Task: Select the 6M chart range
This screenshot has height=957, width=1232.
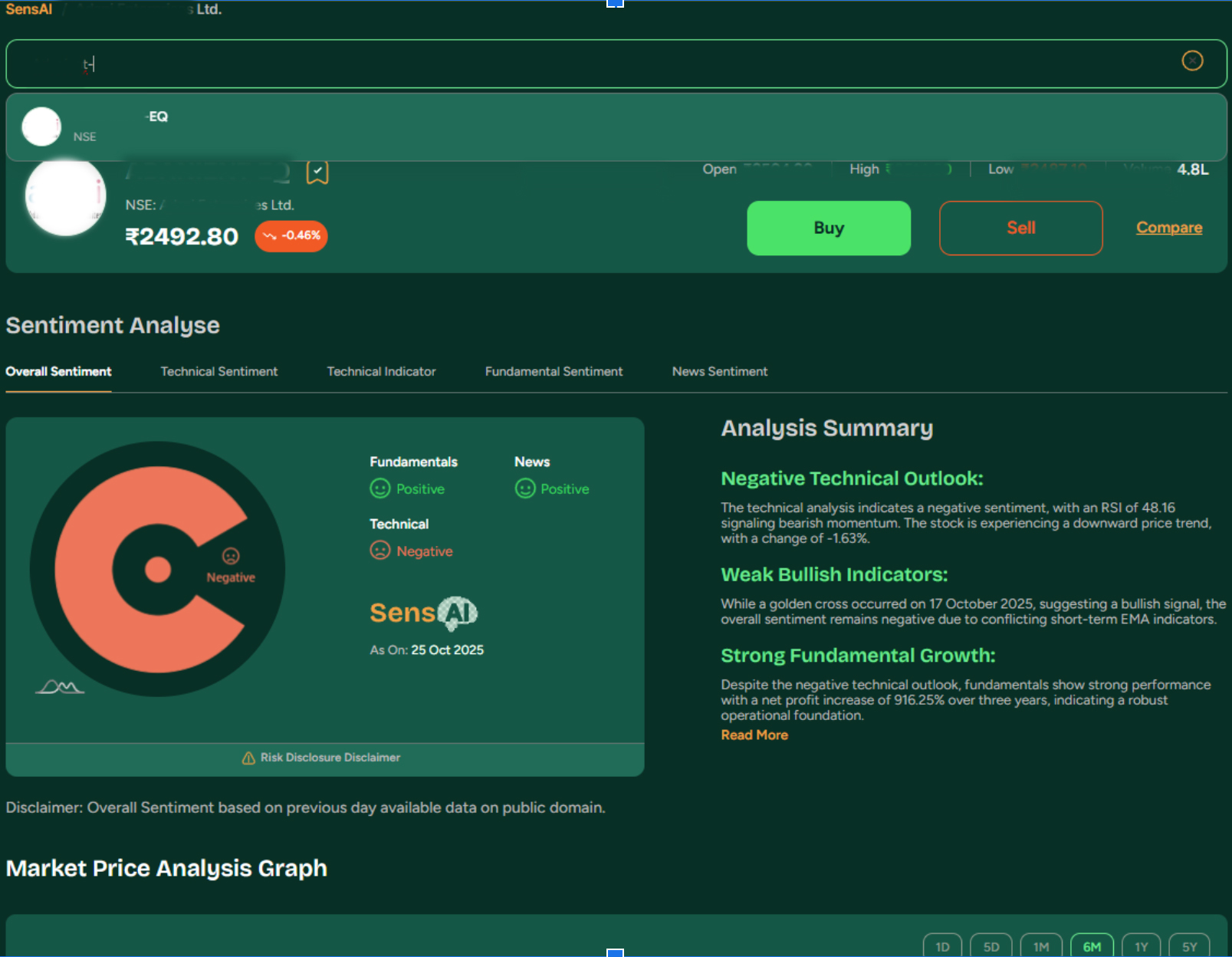Action: click(1092, 946)
